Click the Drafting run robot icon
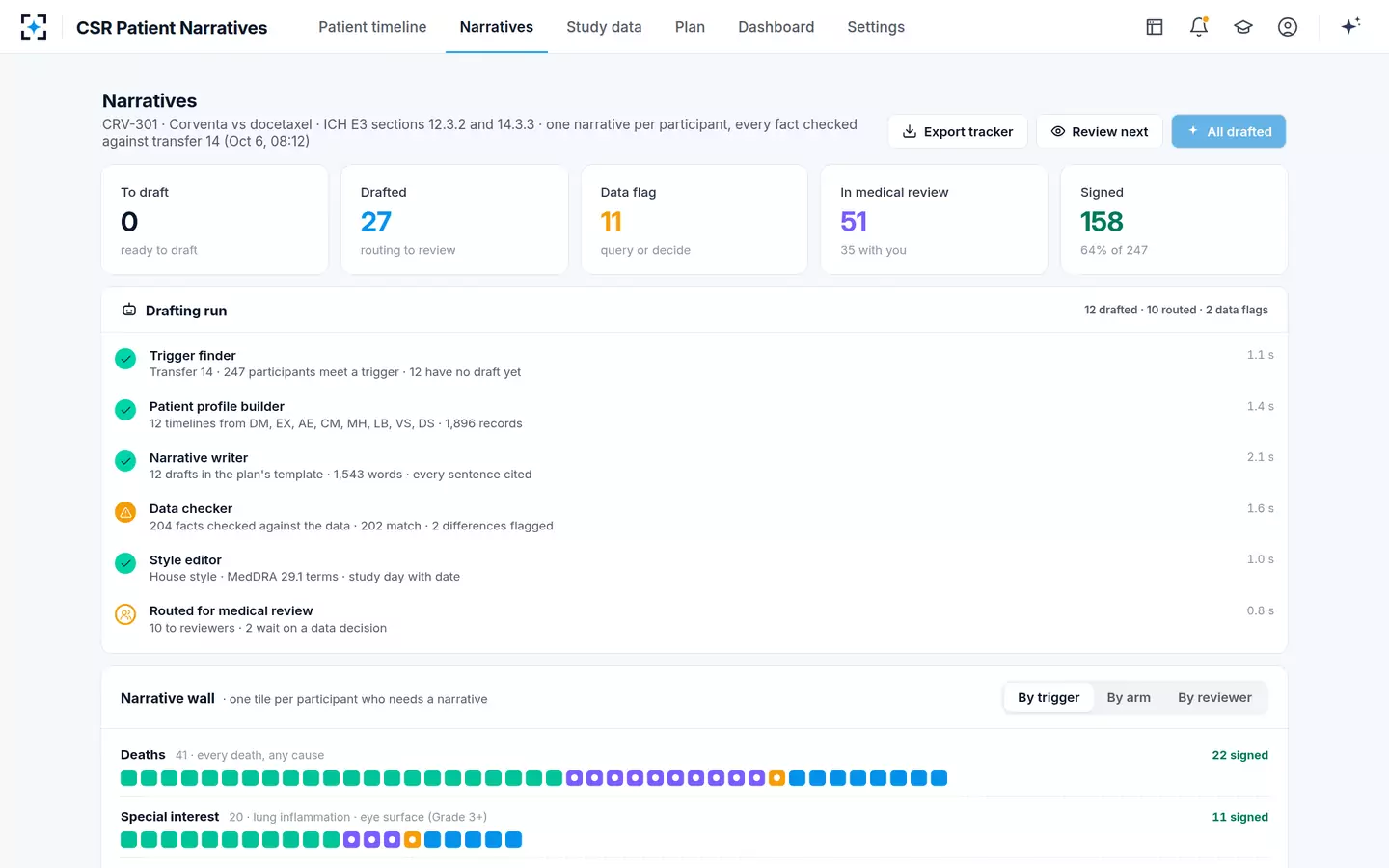Viewport: 1389px width, 868px height. point(129,310)
